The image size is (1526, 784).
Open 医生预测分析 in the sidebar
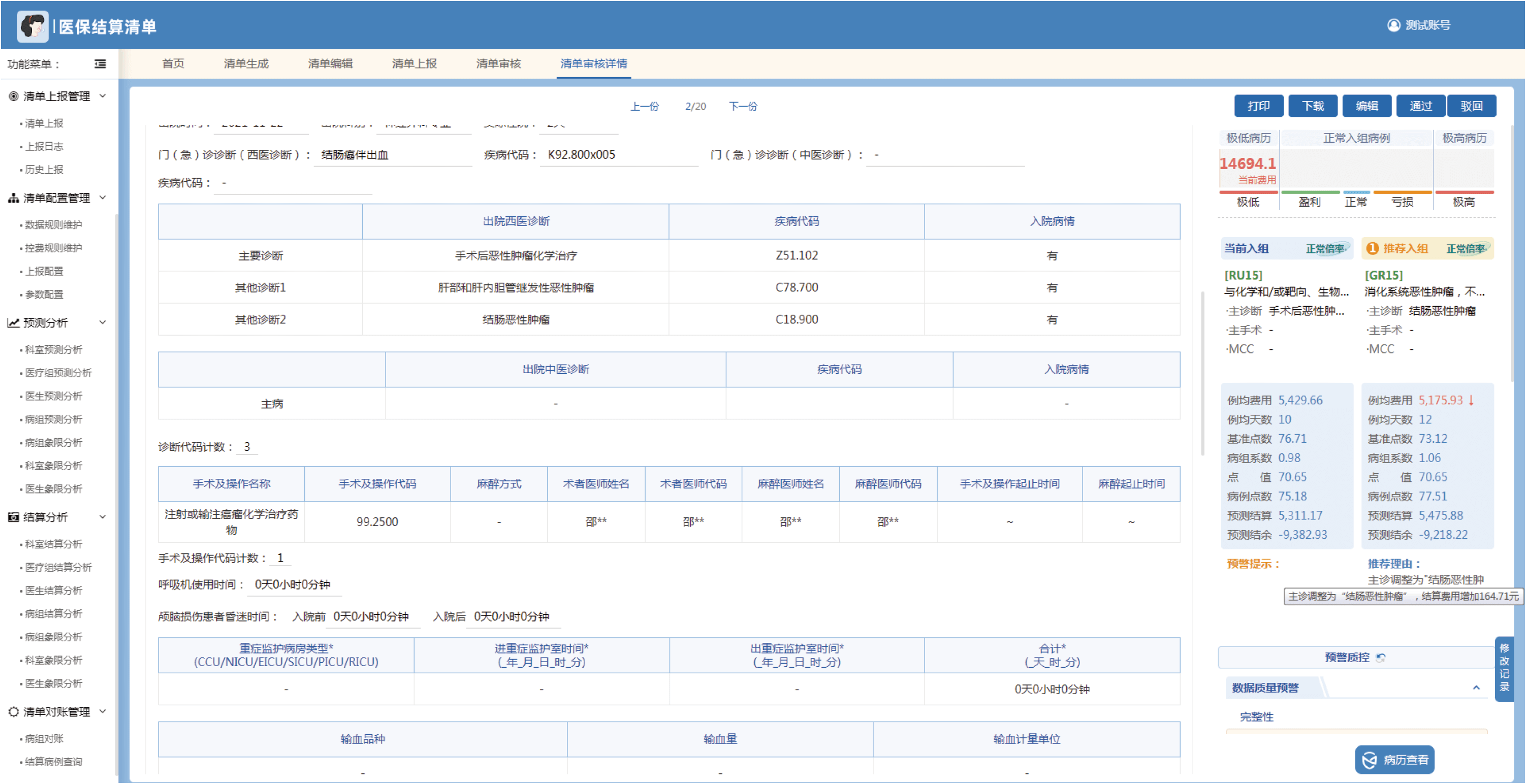(53, 396)
